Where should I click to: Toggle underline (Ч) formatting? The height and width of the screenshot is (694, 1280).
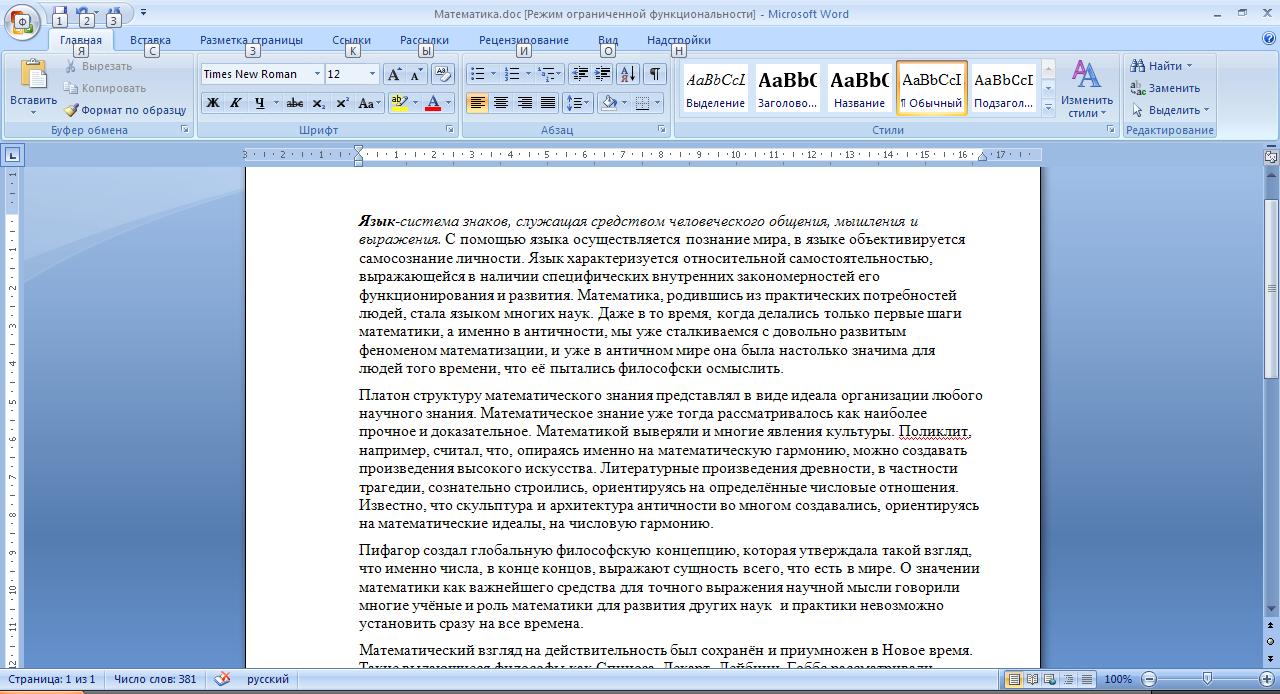[260, 103]
